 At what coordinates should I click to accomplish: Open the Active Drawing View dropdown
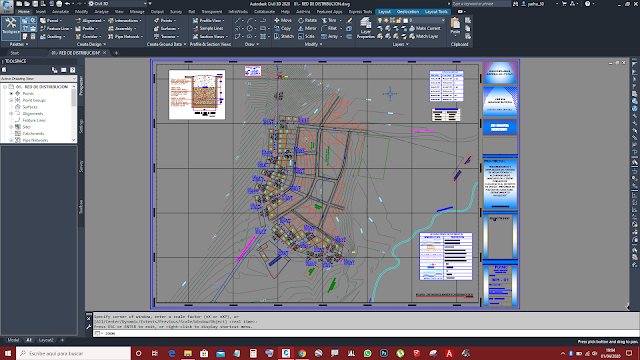38,78
